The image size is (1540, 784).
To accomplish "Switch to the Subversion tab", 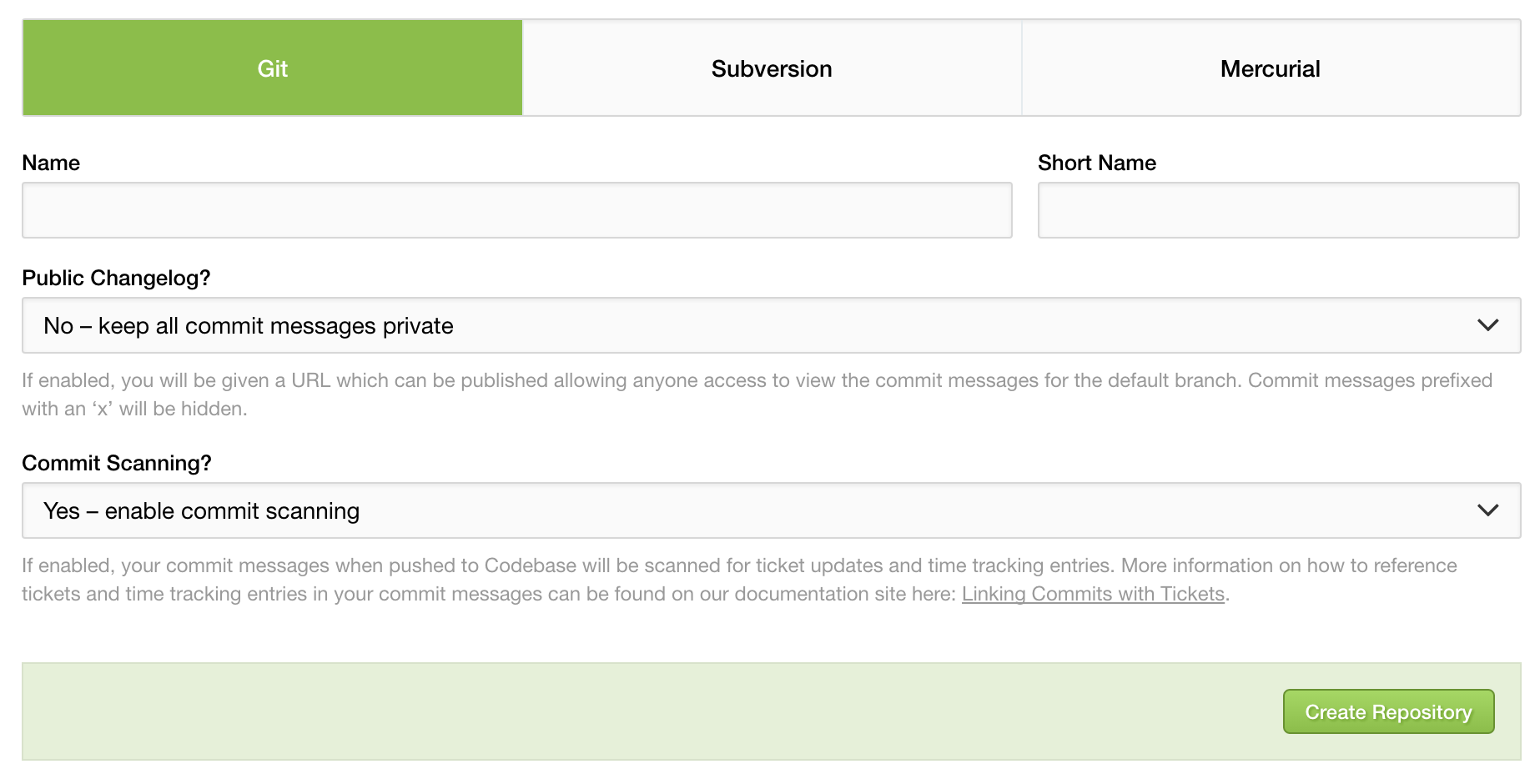I will (x=772, y=68).
